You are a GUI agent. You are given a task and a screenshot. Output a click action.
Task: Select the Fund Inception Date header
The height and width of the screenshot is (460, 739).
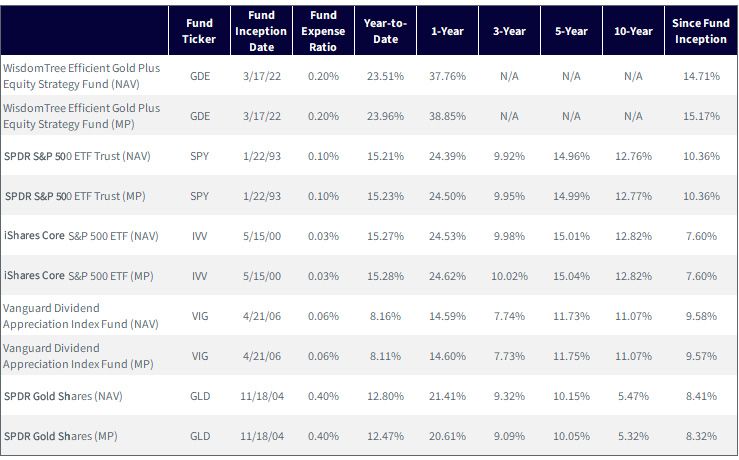261,31
